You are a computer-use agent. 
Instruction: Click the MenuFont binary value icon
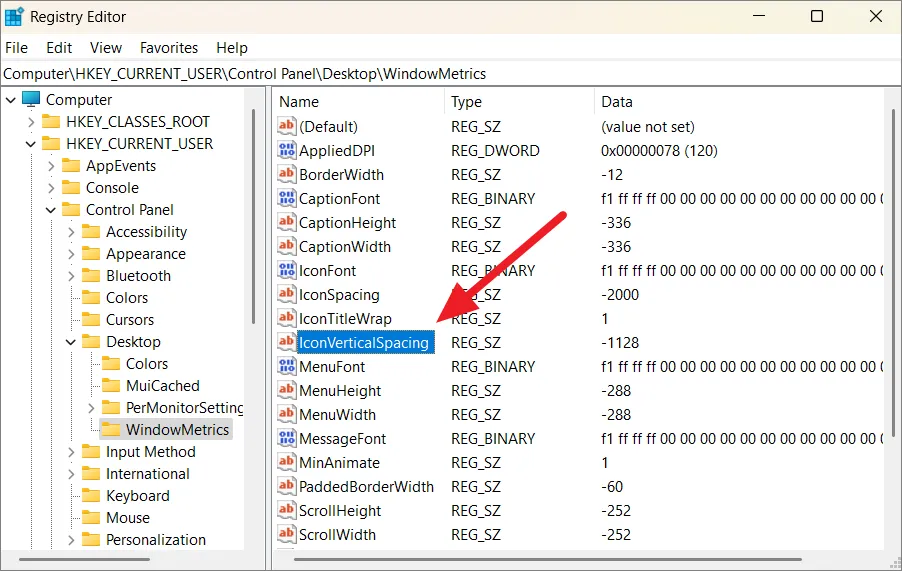pyautogui.click(x=286, y=367)
